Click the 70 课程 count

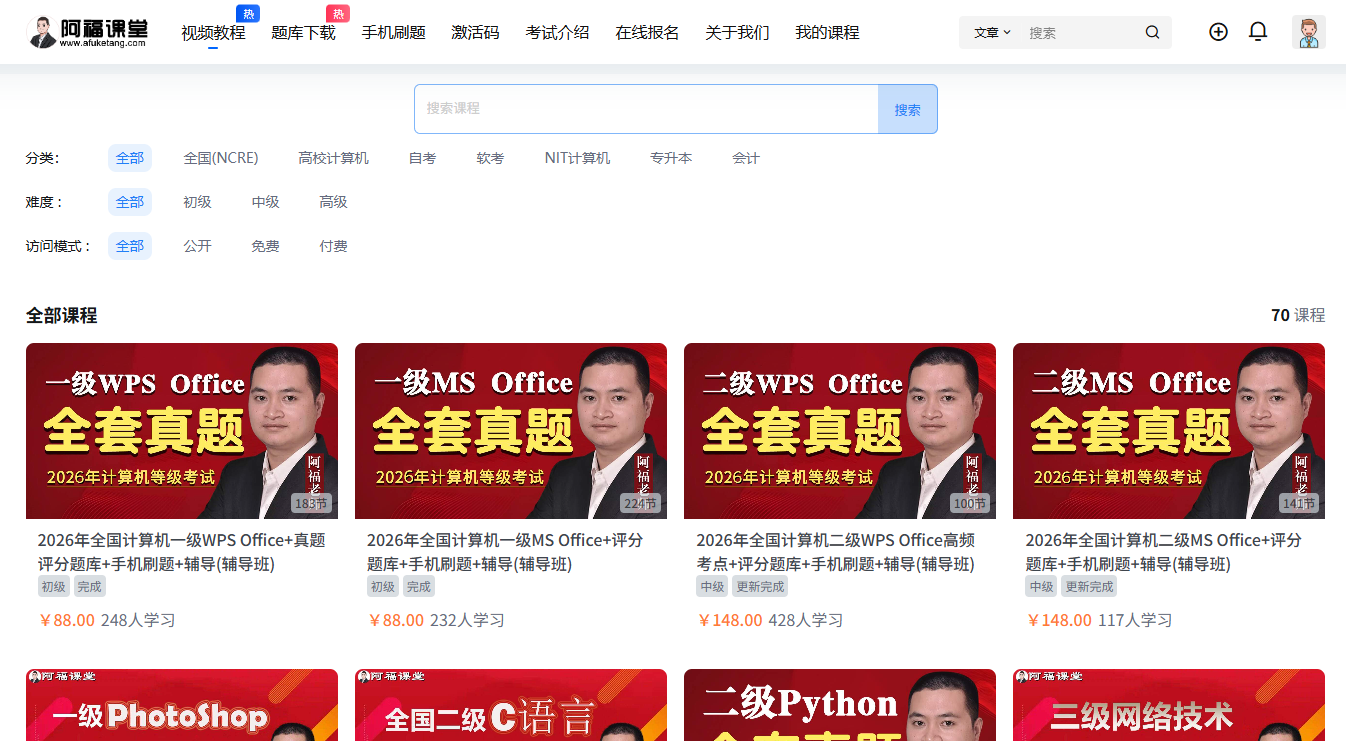pyautogui.click(x=1298, y=315)
